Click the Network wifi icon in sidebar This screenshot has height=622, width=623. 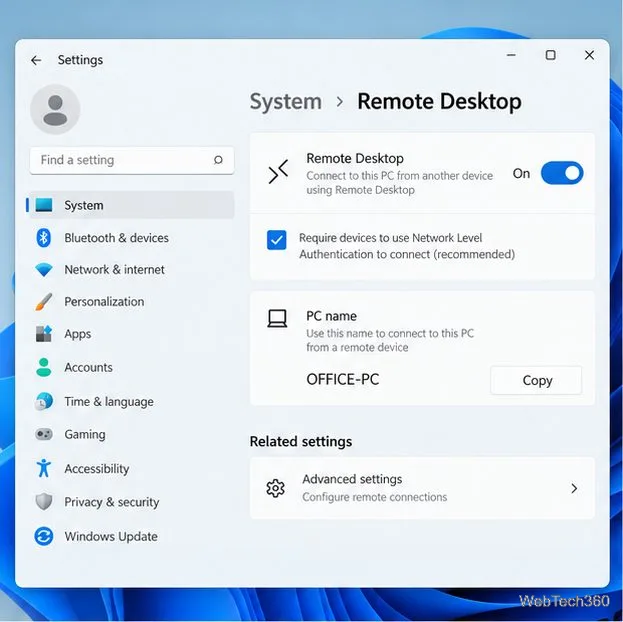44,269
